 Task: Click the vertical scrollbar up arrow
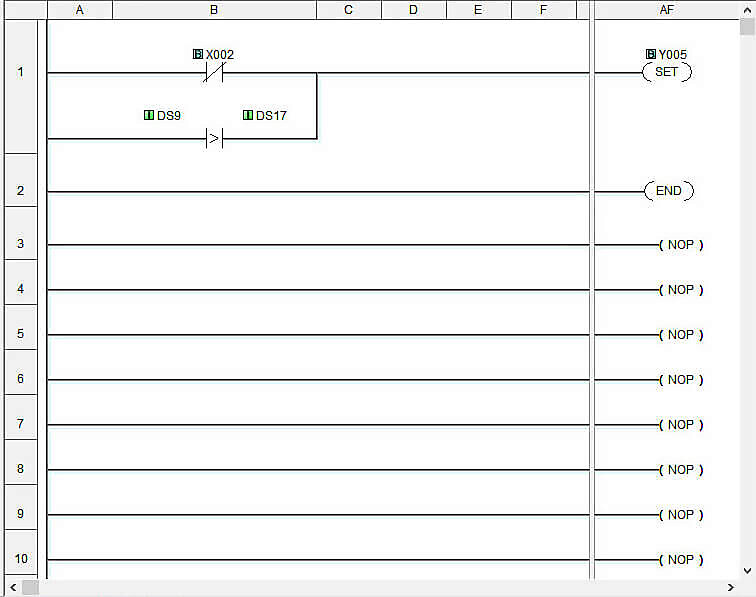click(x=747, y=10)
